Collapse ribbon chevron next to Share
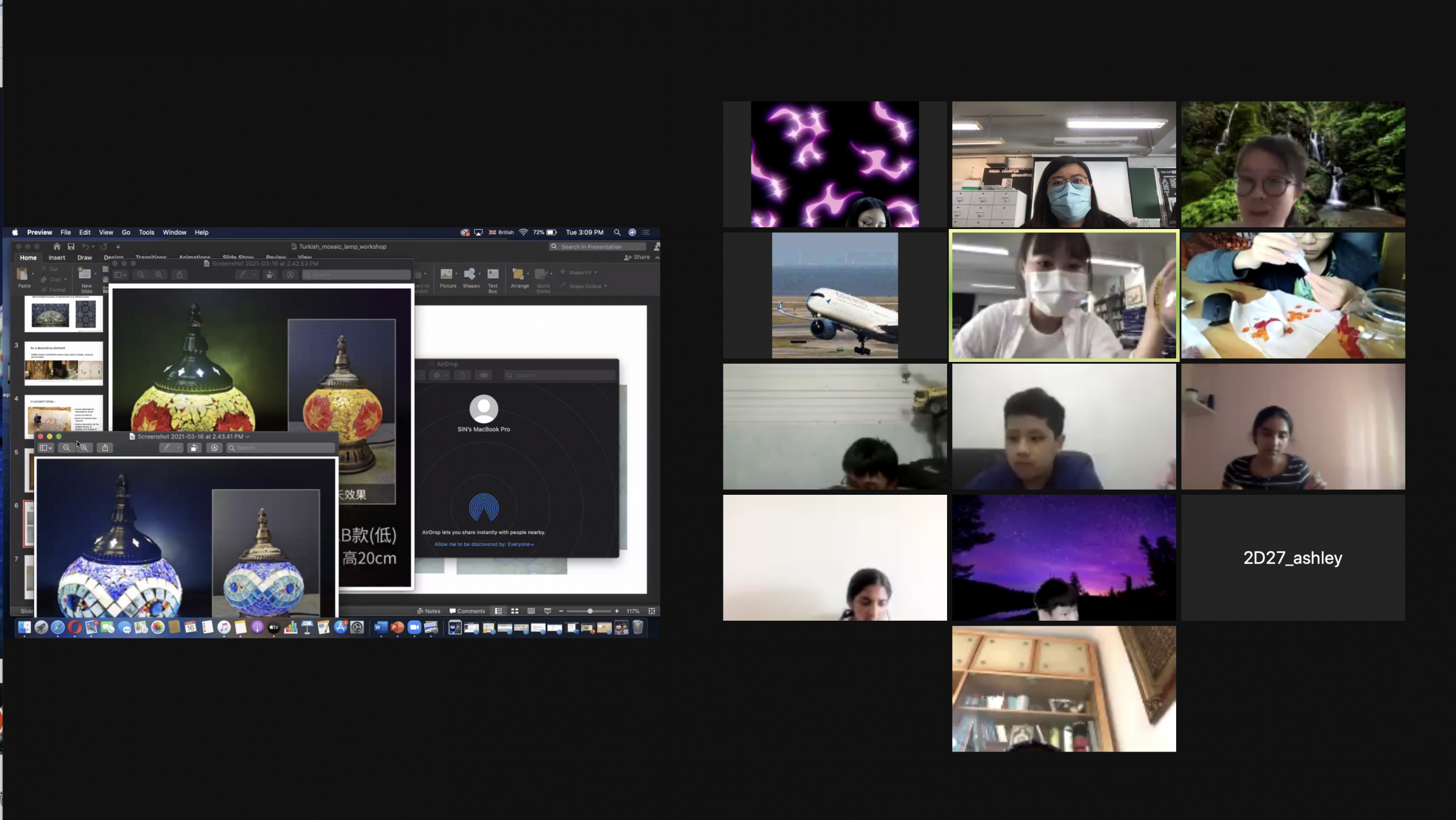Image resolution: width=1456 pixels, height=820 pixels. tap(657, 257)
